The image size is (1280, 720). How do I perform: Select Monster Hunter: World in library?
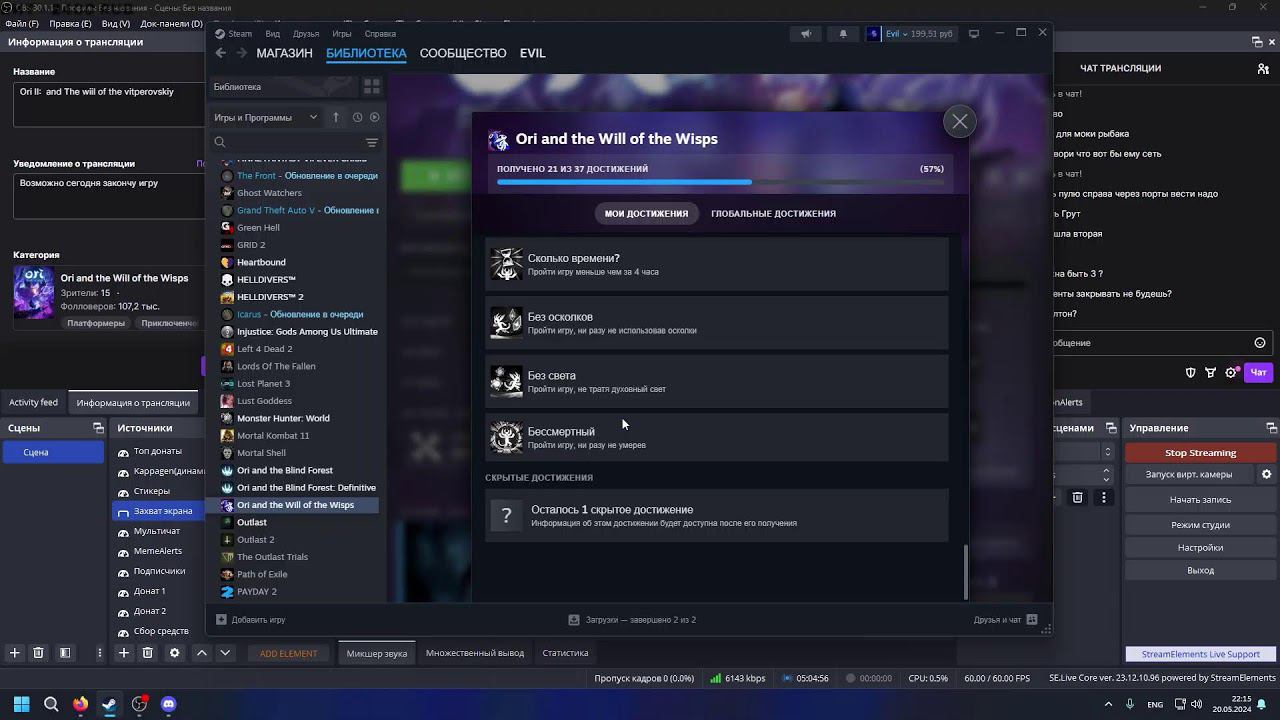pos(283,418)
